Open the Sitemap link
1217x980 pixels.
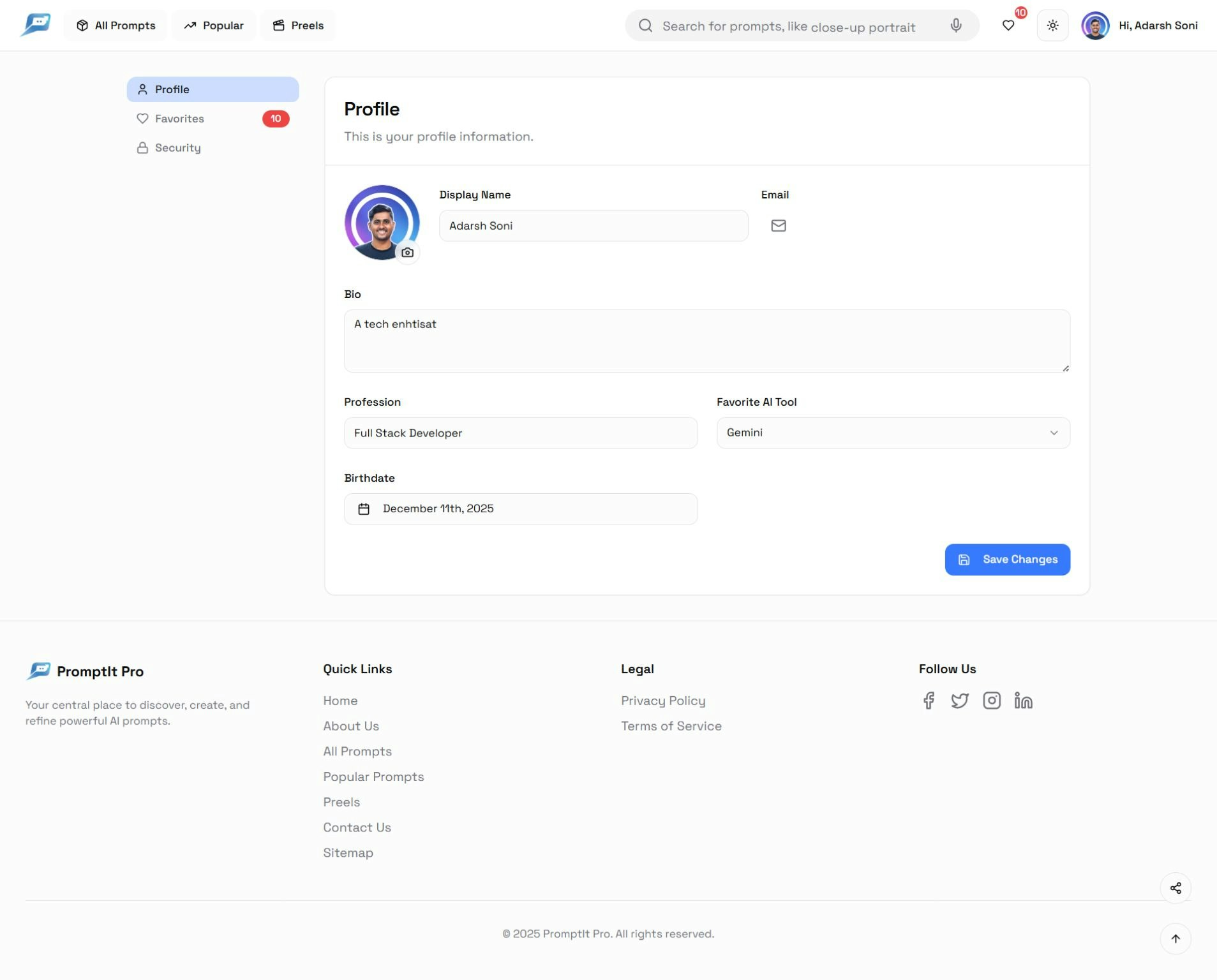tap(348, 853)
